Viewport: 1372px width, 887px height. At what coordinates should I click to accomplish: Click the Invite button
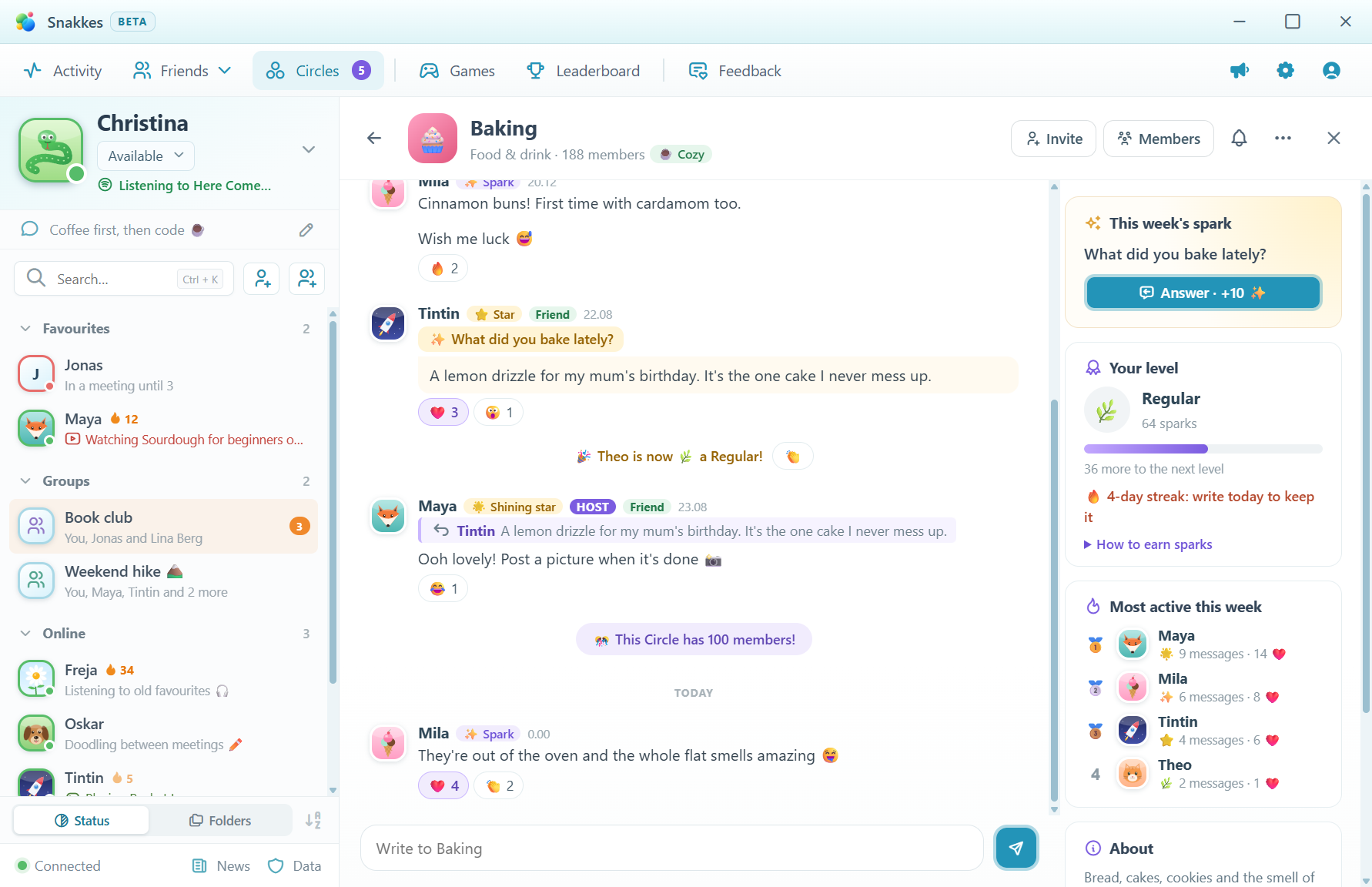(x=1054, y=139)
